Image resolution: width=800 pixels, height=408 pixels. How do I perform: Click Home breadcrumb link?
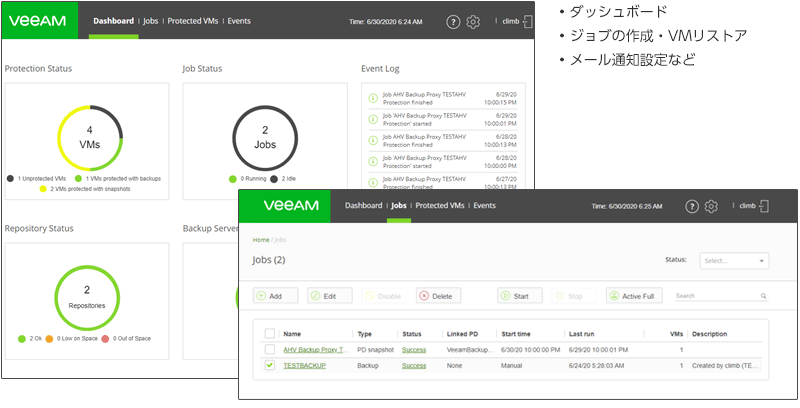pos(261,240)
